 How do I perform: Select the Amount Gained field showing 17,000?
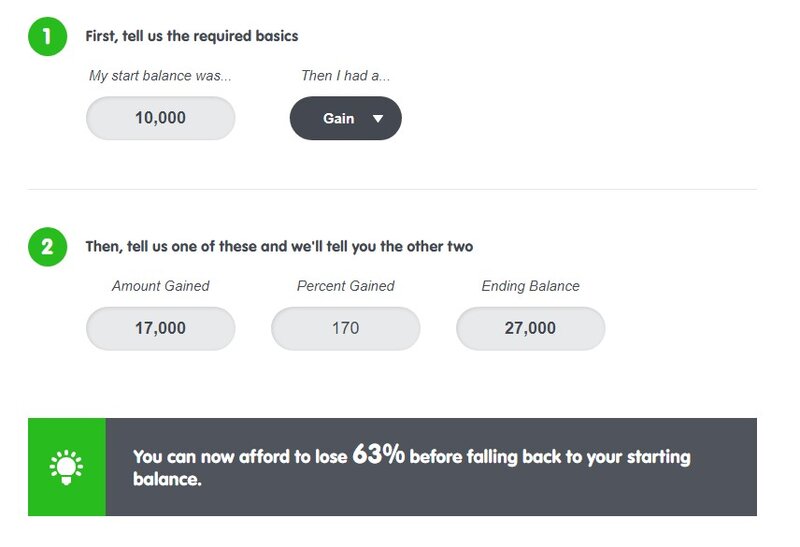pyautogui.click(x=160, y=328)
